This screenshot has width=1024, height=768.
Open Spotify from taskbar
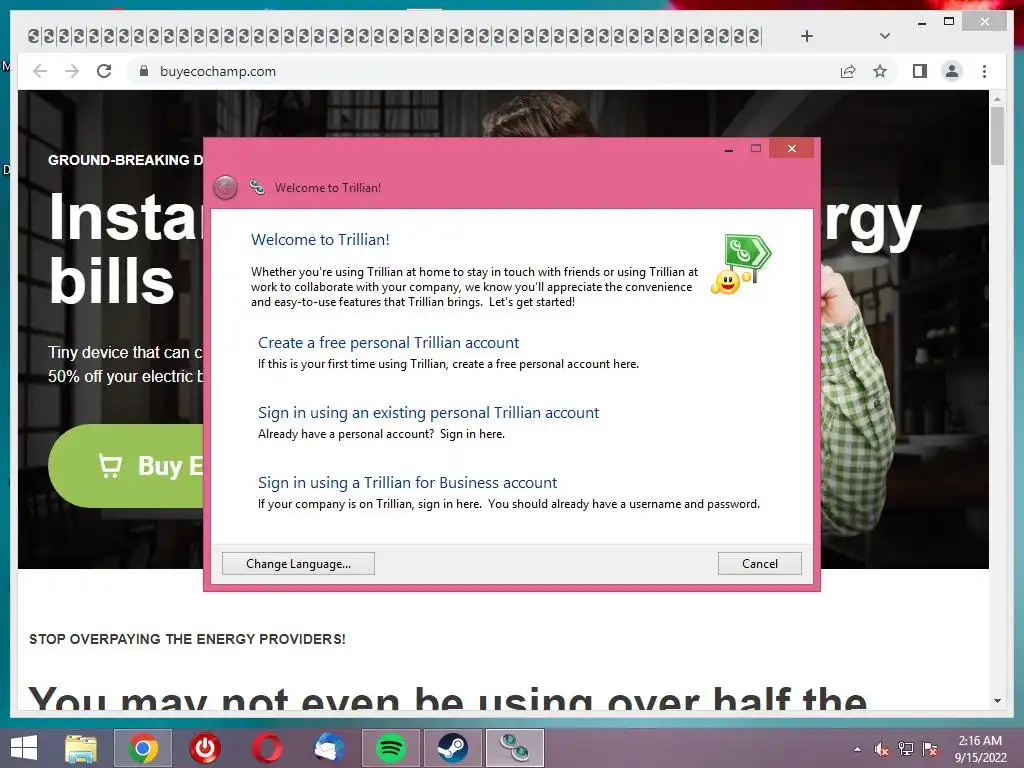pyautogui.click(x=391, y=748)
